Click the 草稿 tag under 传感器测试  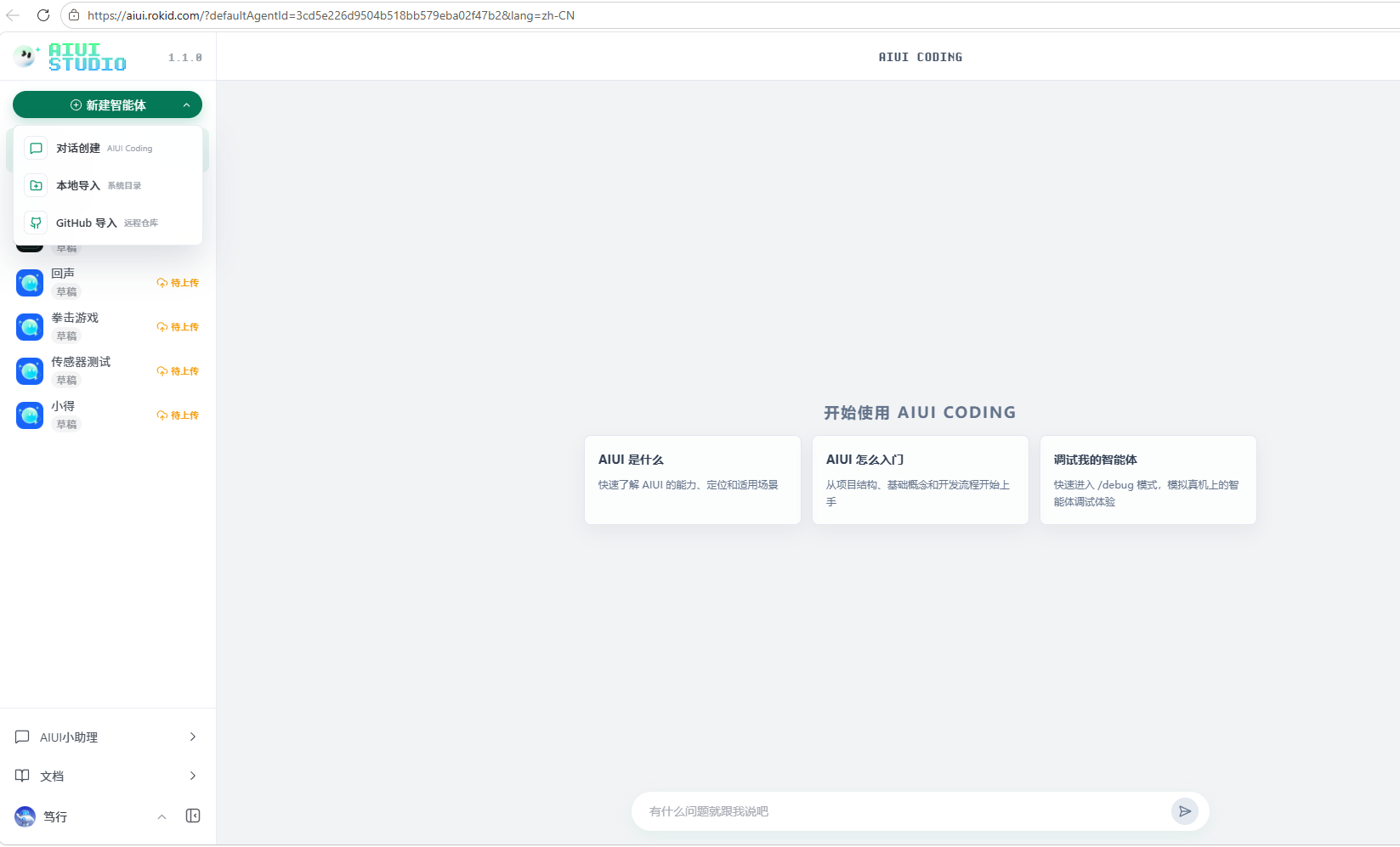(x=66, y=380)
